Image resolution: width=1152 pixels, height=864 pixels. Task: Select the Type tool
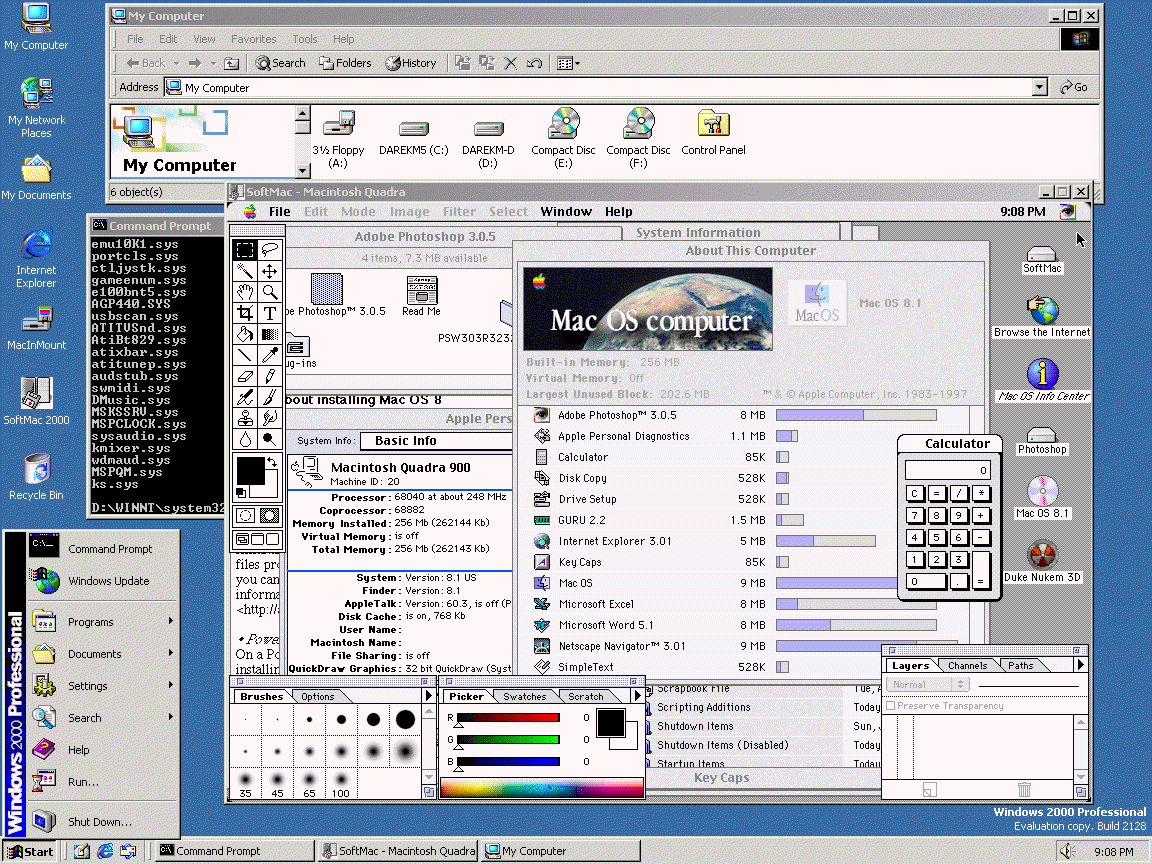coord(270,313)
